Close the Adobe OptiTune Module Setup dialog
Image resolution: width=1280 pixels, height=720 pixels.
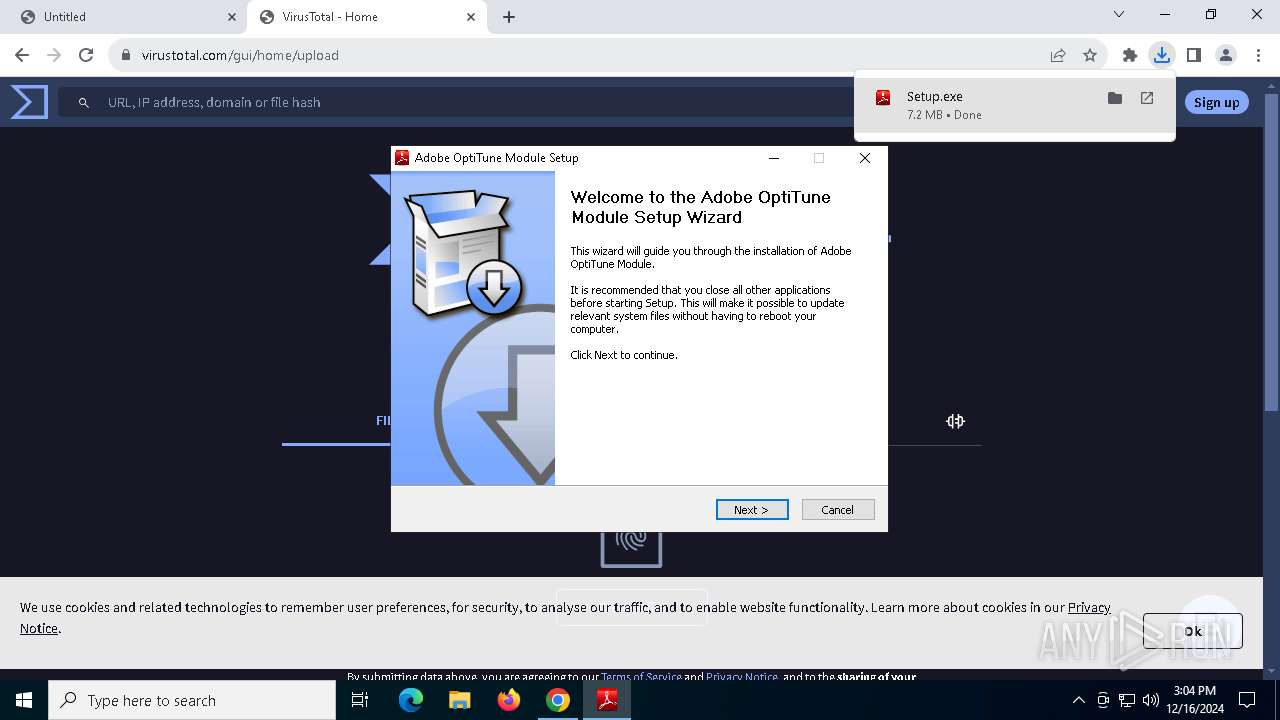pyautogui.click(x=865, y=158)
